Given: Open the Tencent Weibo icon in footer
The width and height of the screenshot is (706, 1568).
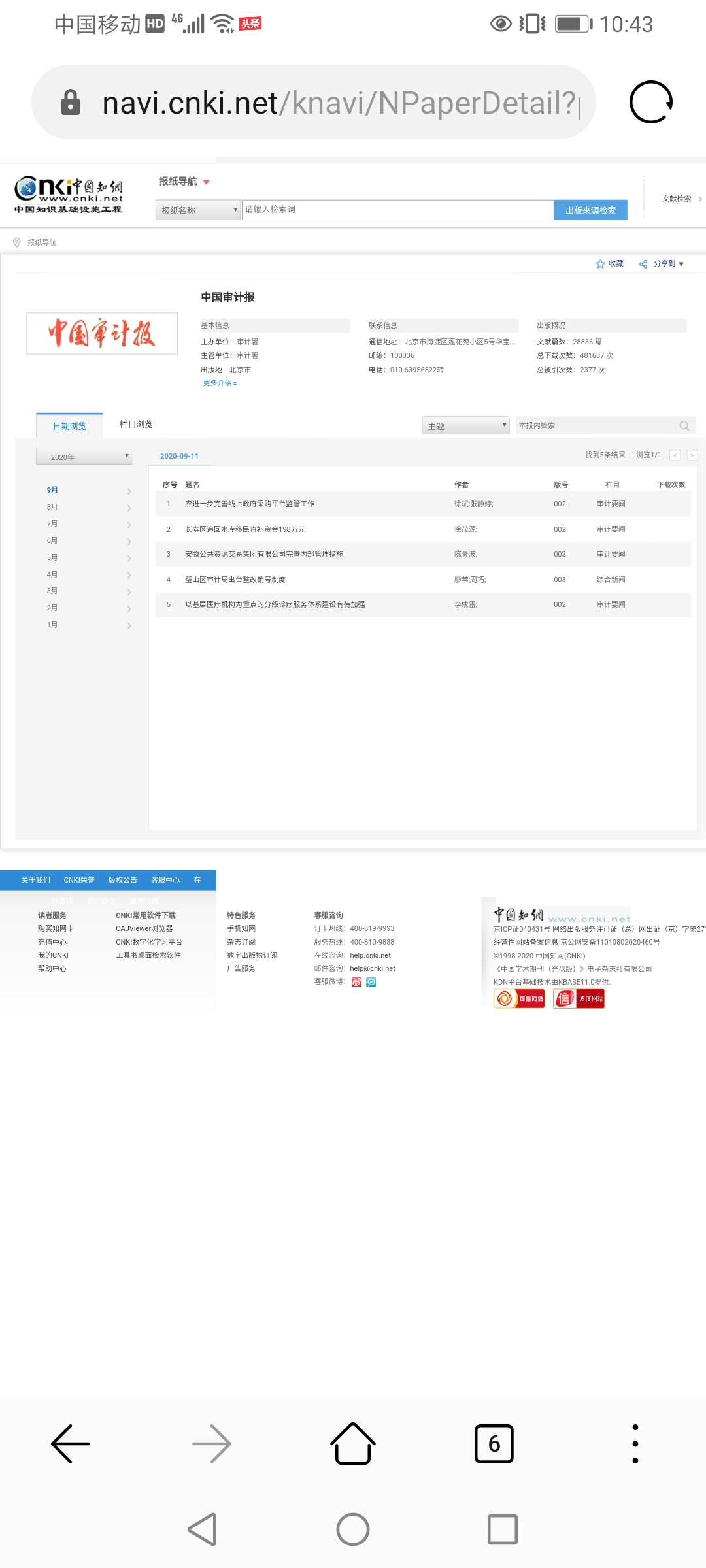Looking at the screenshot, I should [371, 982].
